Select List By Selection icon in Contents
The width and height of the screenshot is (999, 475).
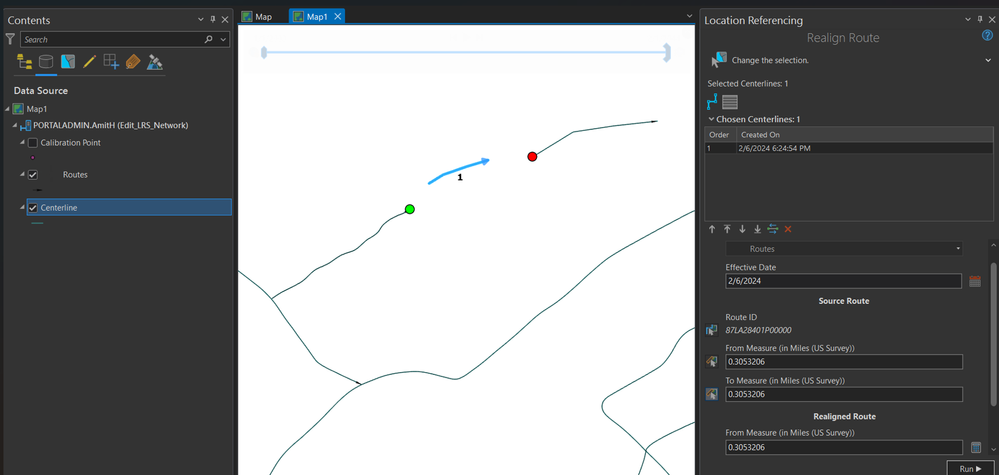[x=68, y=62]
